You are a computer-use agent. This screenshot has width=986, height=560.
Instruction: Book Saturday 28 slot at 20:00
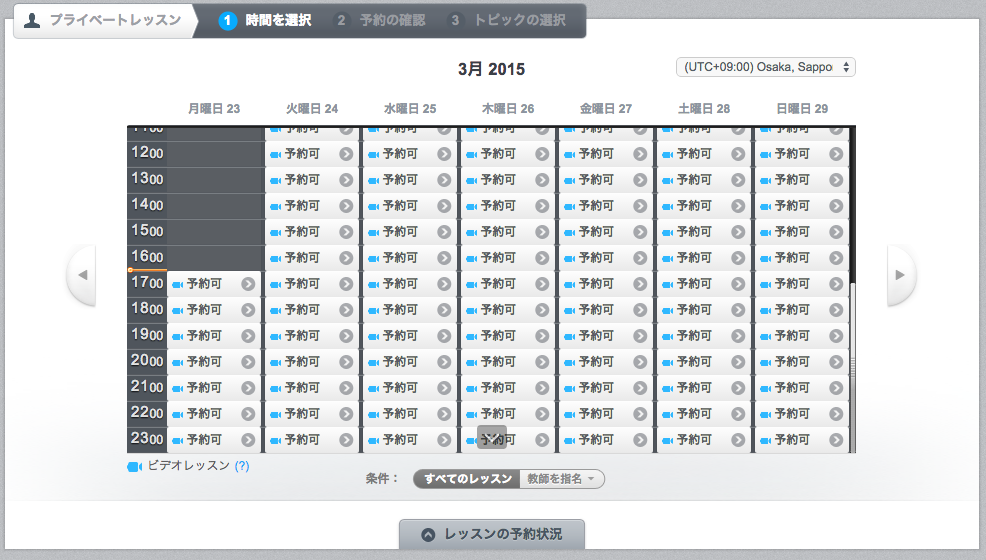pyautogui.click(x=704, y=362)
